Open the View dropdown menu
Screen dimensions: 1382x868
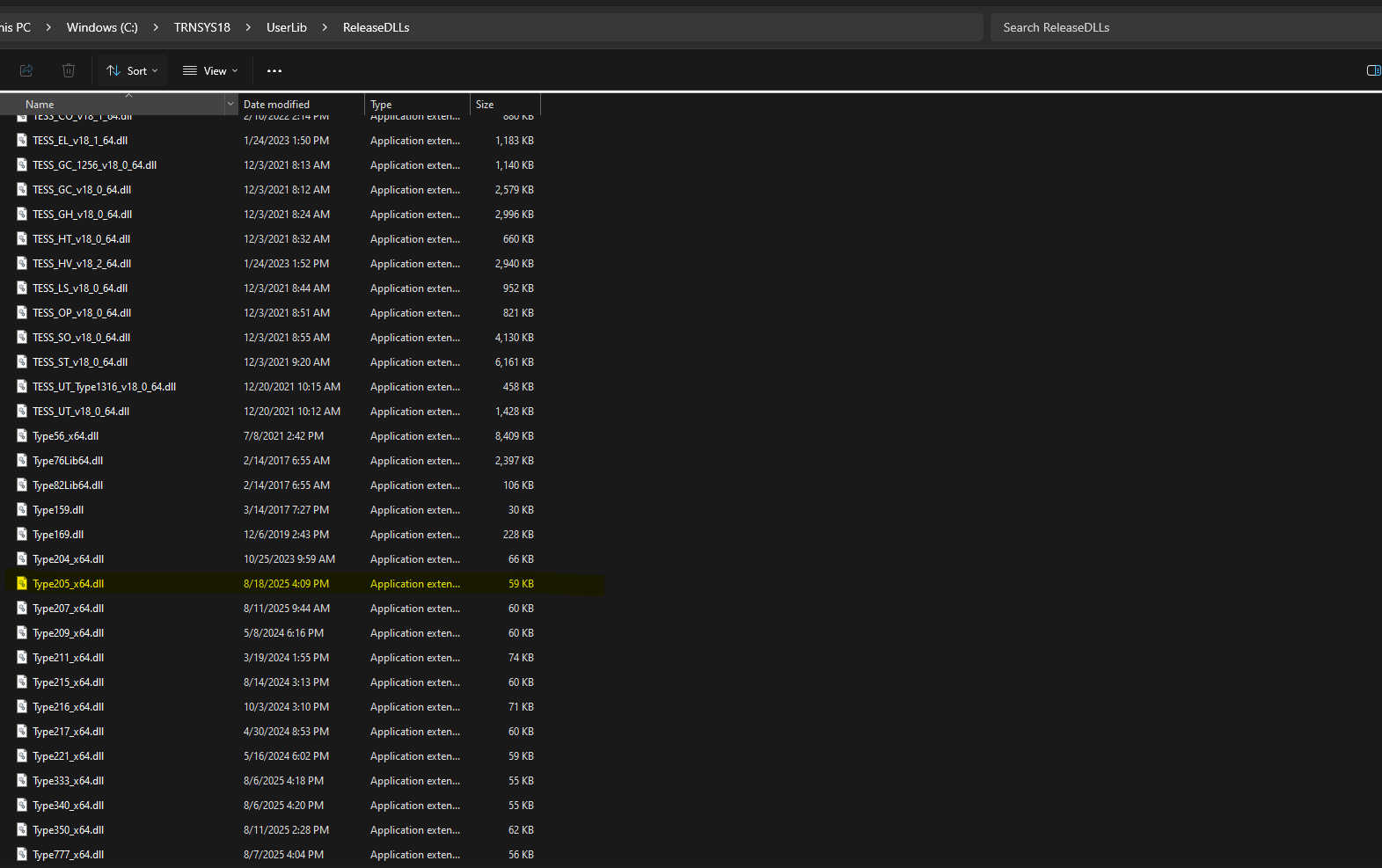click(210, 70)
